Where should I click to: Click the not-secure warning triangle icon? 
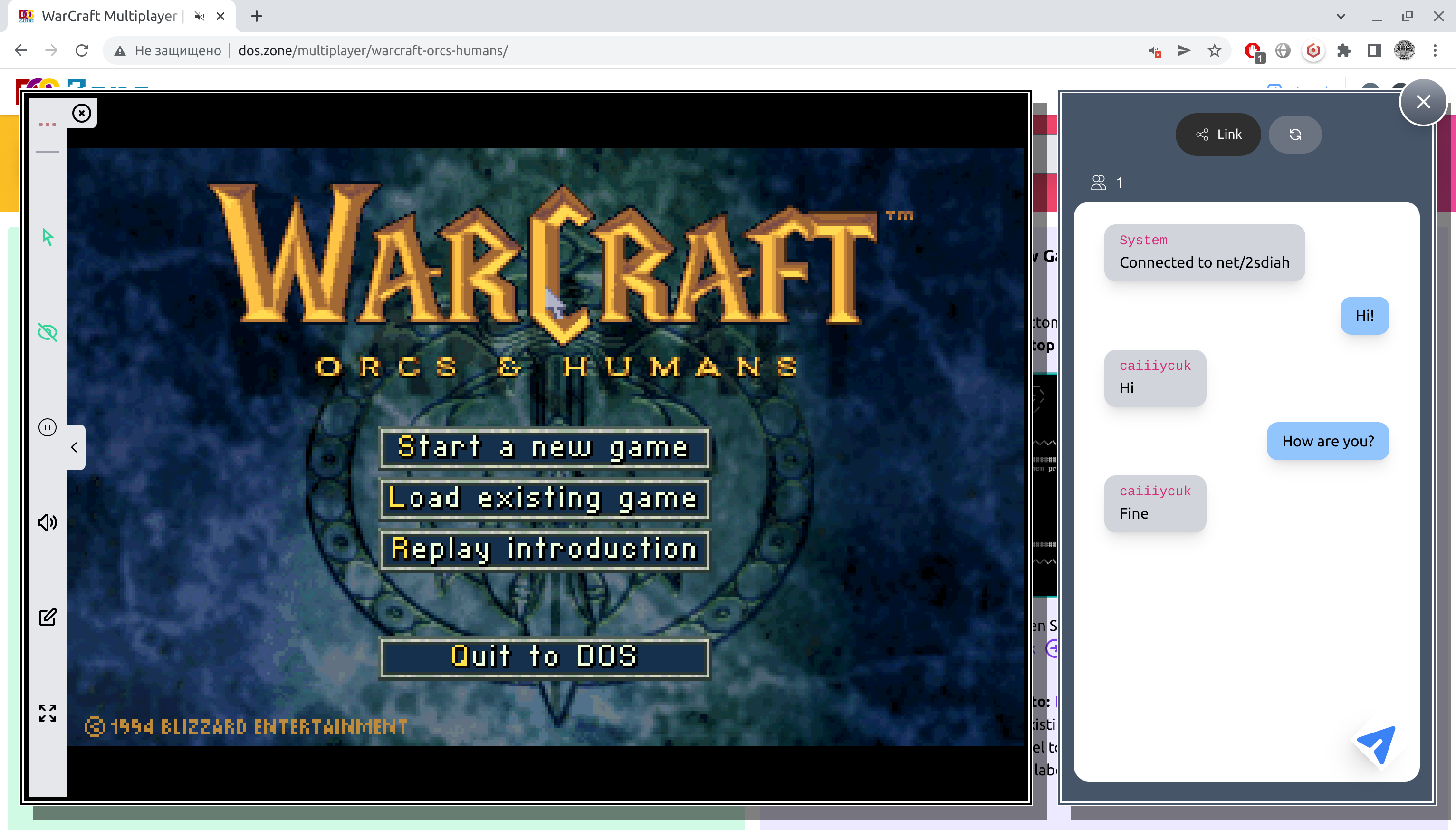click(x=120, y=51)
